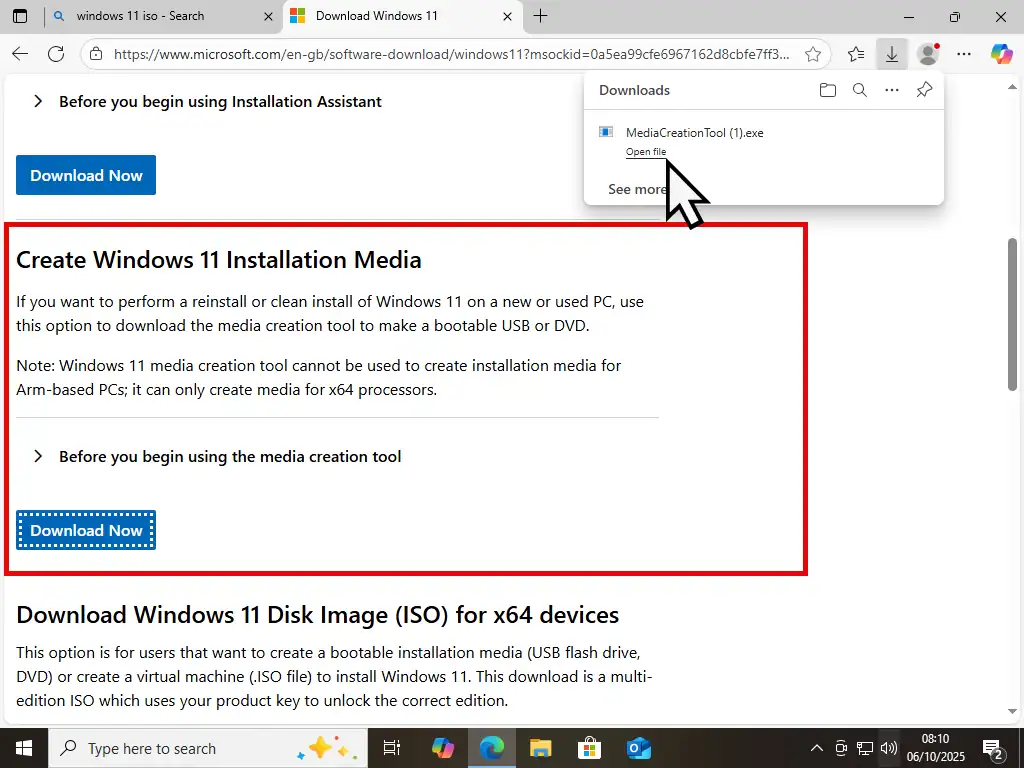The image size is (1024, 768).
Task: Click Download Now for Installation Assistant
Action: (86, 175)
